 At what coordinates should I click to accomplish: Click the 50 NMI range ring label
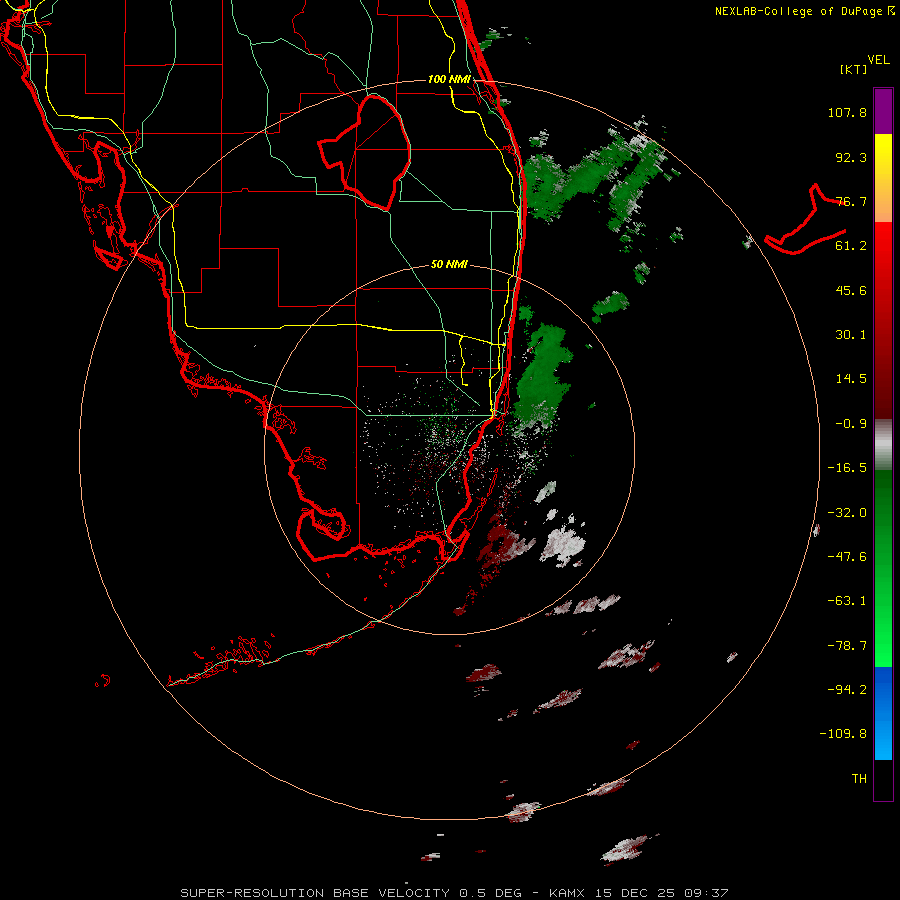[449, 265]
